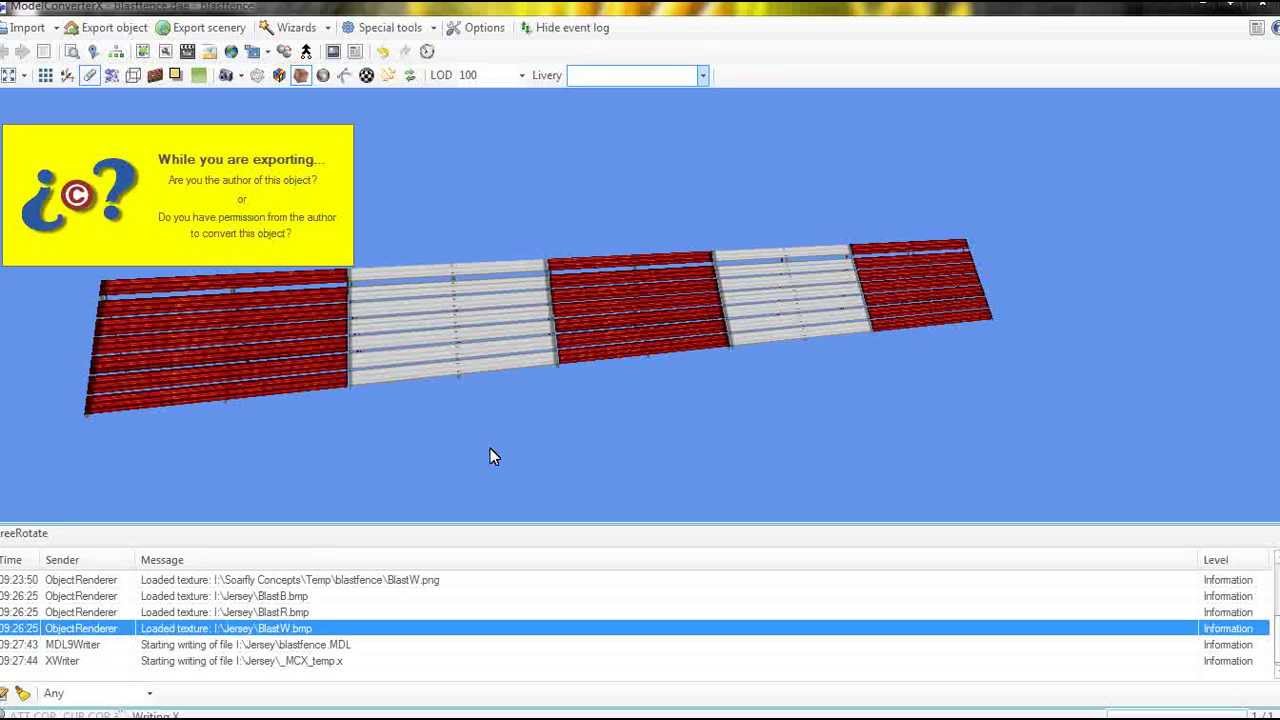The image size is (1280, 720).
Task: Click the green refresh arrows icon
Action: click(x=410, y=75)
